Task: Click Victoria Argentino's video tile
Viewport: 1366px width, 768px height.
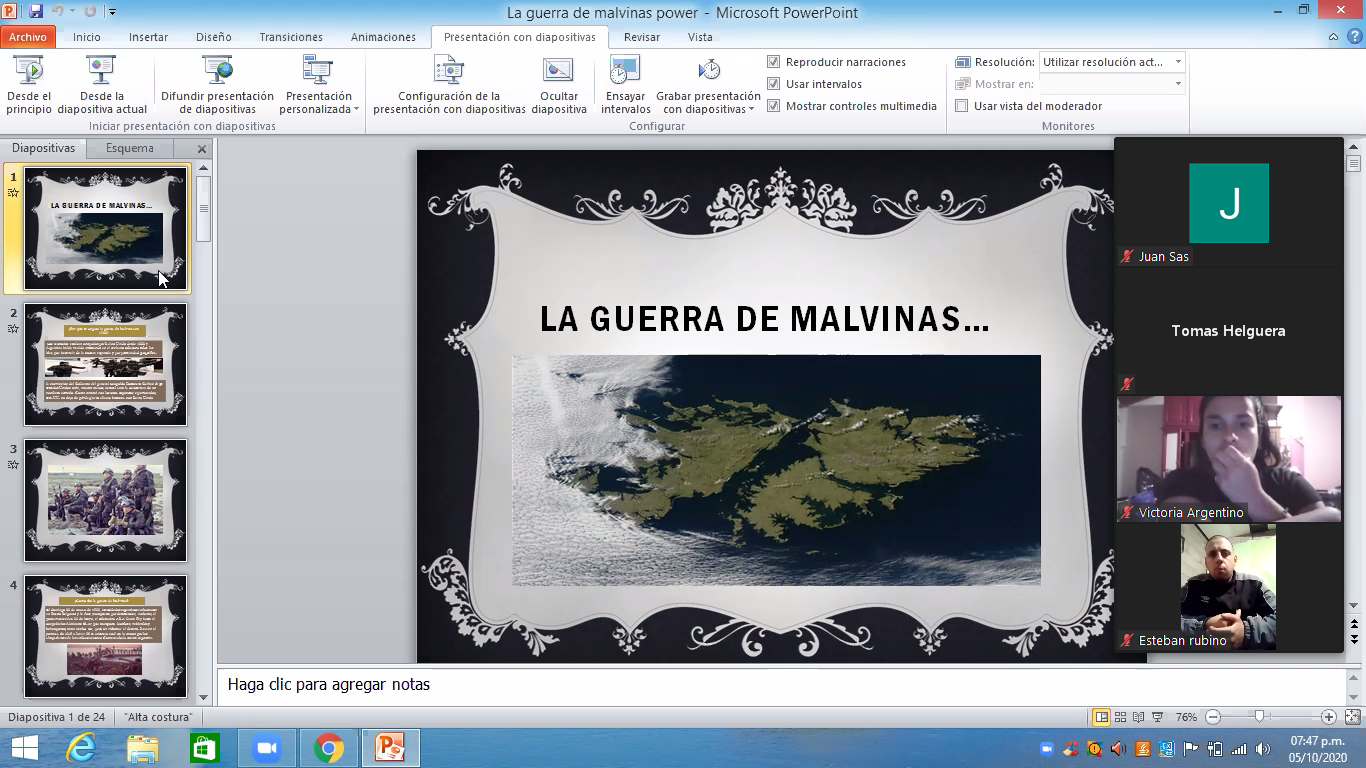Action: tap(1229, 459)
